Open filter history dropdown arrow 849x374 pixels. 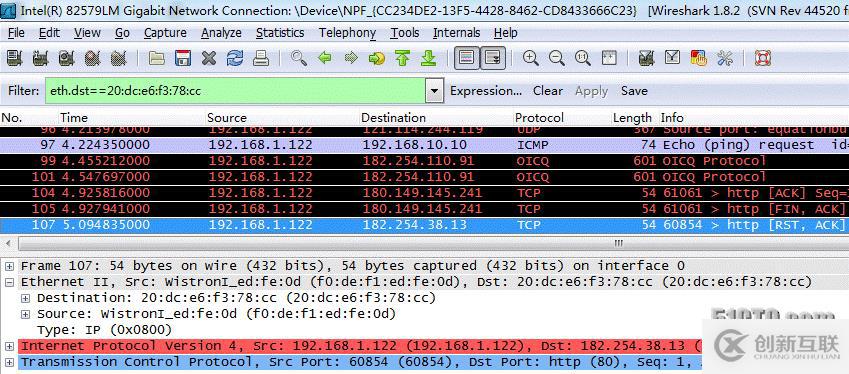tap(434, 91)
